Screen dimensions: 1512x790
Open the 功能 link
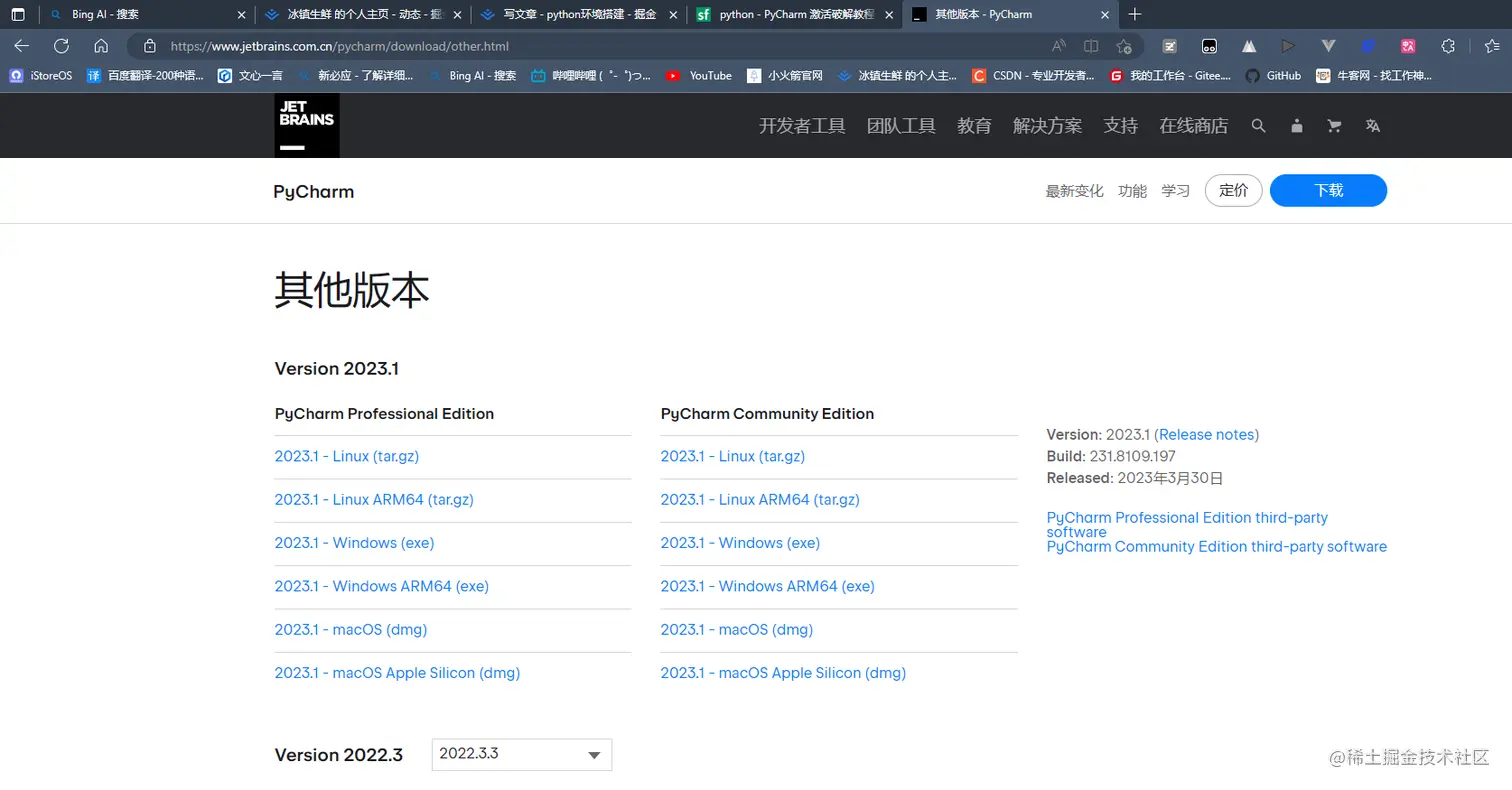pyautogui.click(x=1132, y=191)
